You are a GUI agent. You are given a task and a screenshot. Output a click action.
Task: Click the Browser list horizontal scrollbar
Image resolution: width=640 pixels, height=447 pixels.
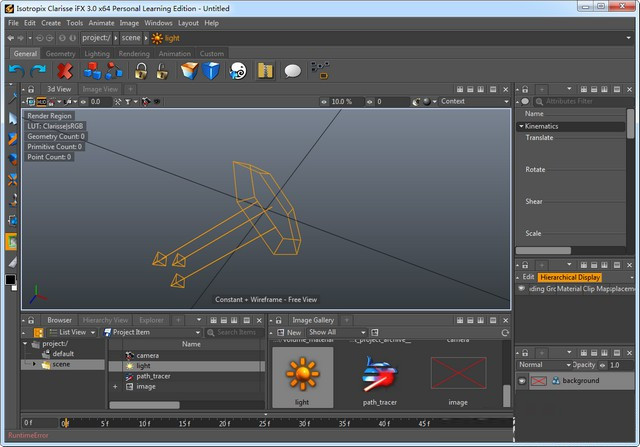coord(144,405)
